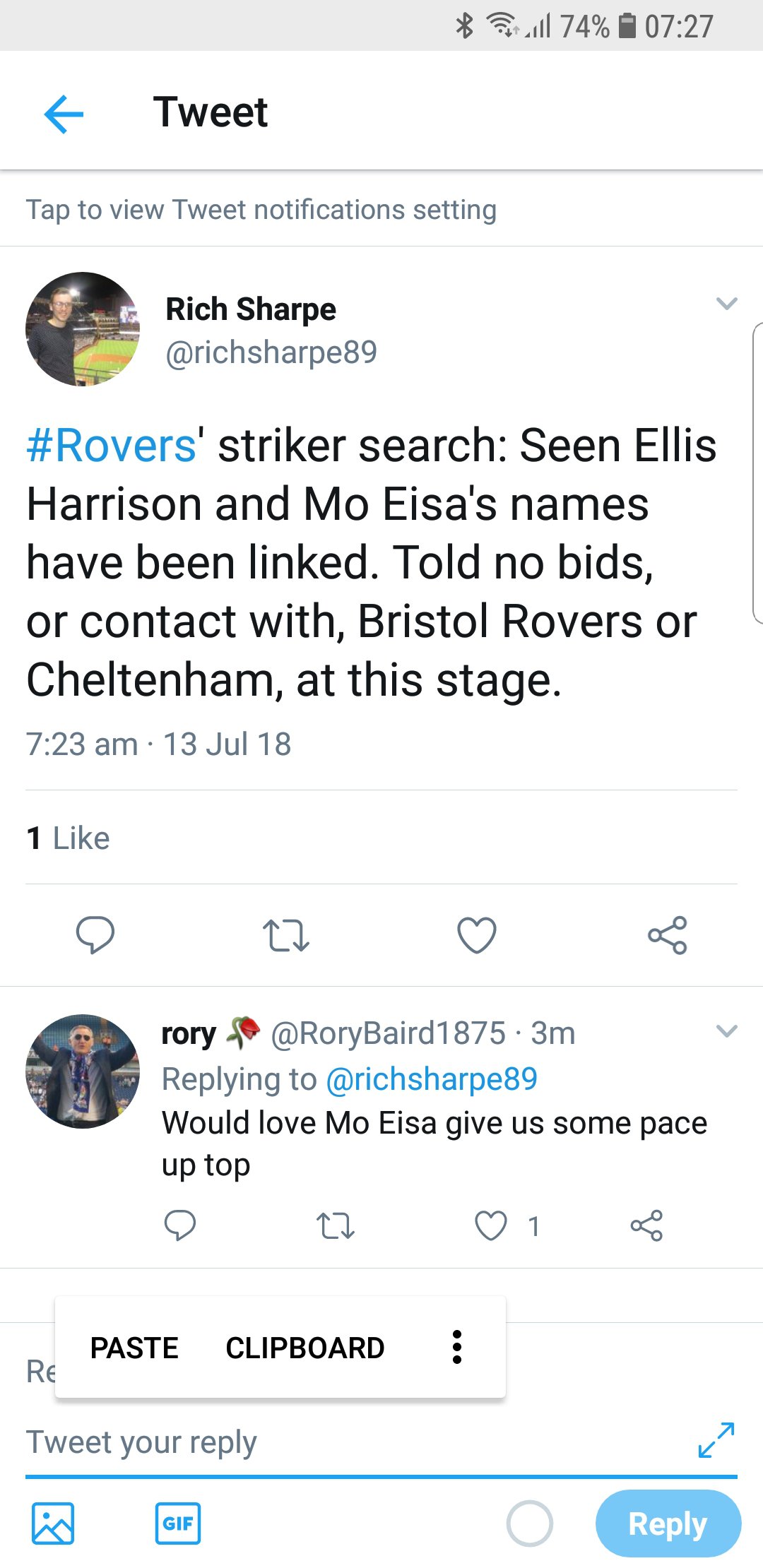Open three-dot overflow in paste popup

[x=457, y=1347]
